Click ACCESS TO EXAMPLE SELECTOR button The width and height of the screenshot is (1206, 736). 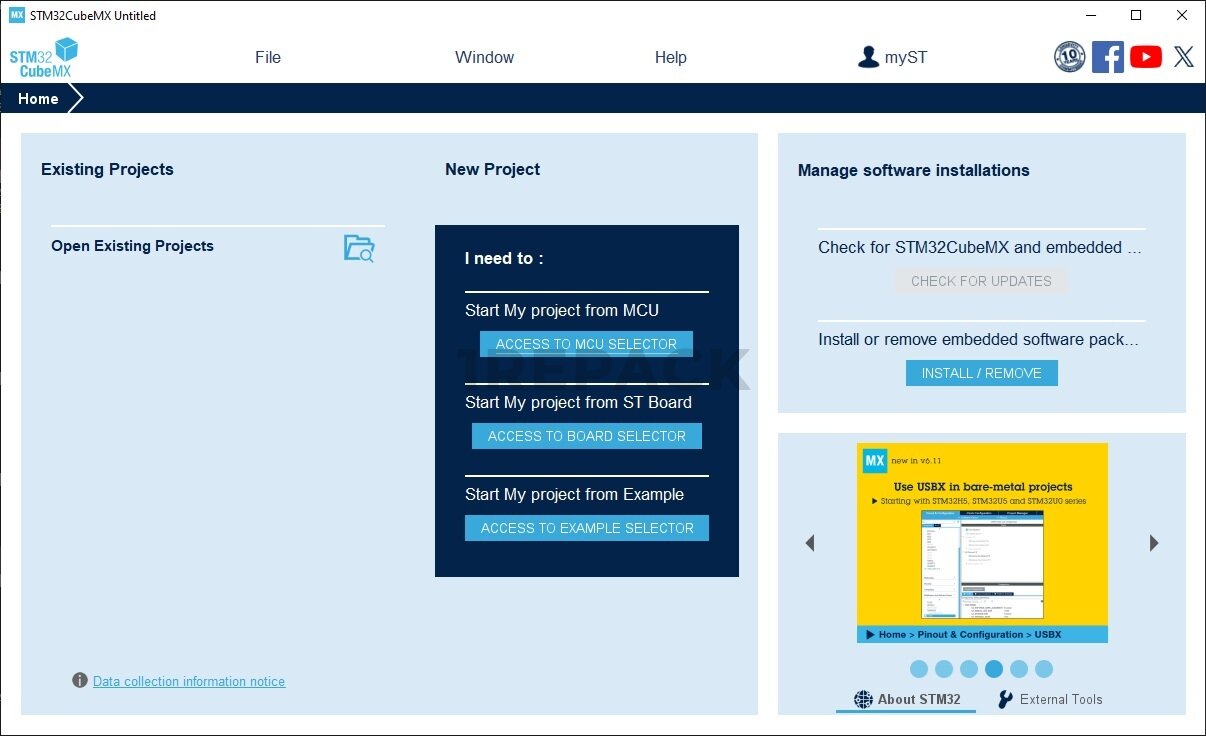(x=587, y=528)
